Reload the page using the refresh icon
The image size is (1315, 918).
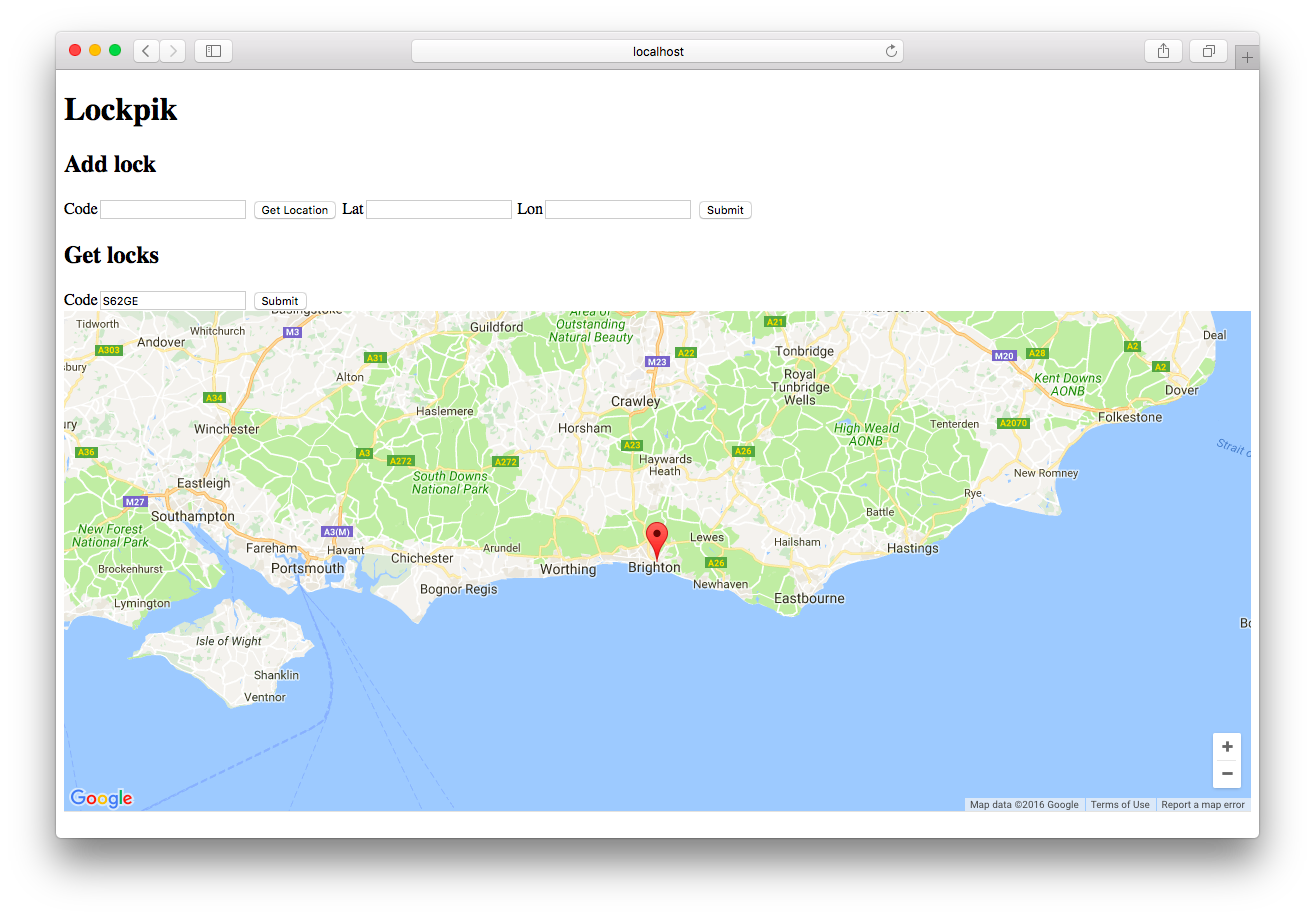(891, 51)
